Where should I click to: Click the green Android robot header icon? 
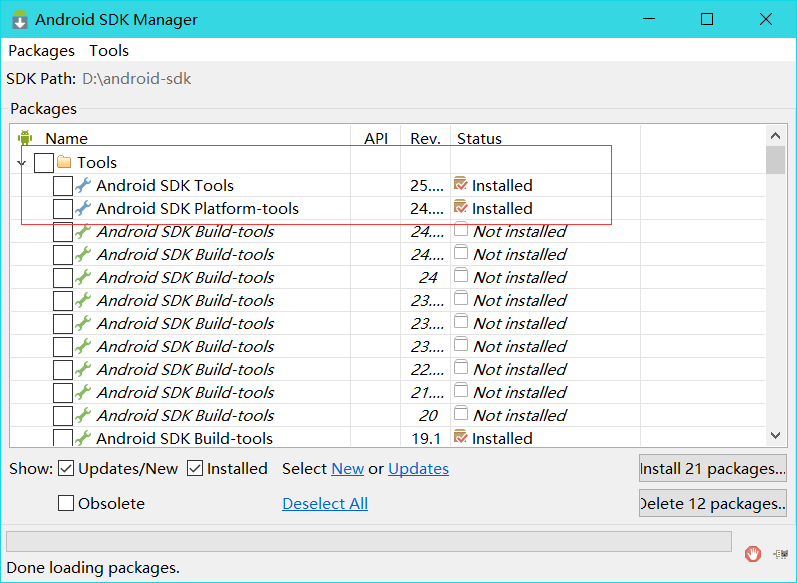pos(25,138)
